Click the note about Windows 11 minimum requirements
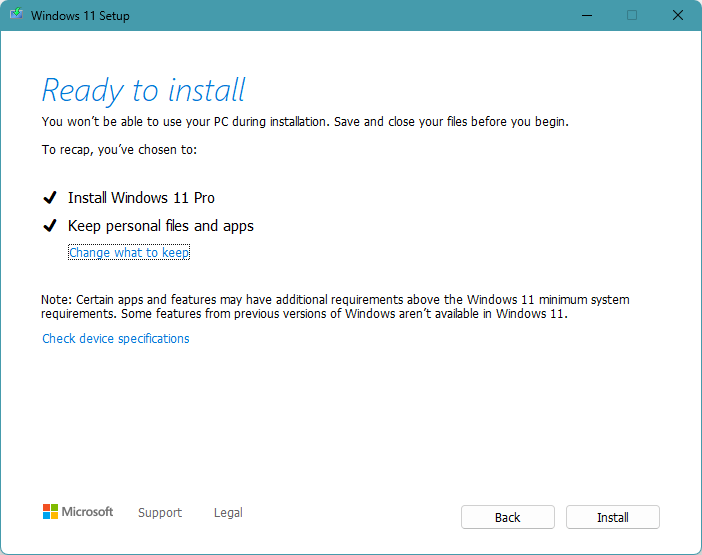This screenshot has height=555, width=702. pos(335,307)
